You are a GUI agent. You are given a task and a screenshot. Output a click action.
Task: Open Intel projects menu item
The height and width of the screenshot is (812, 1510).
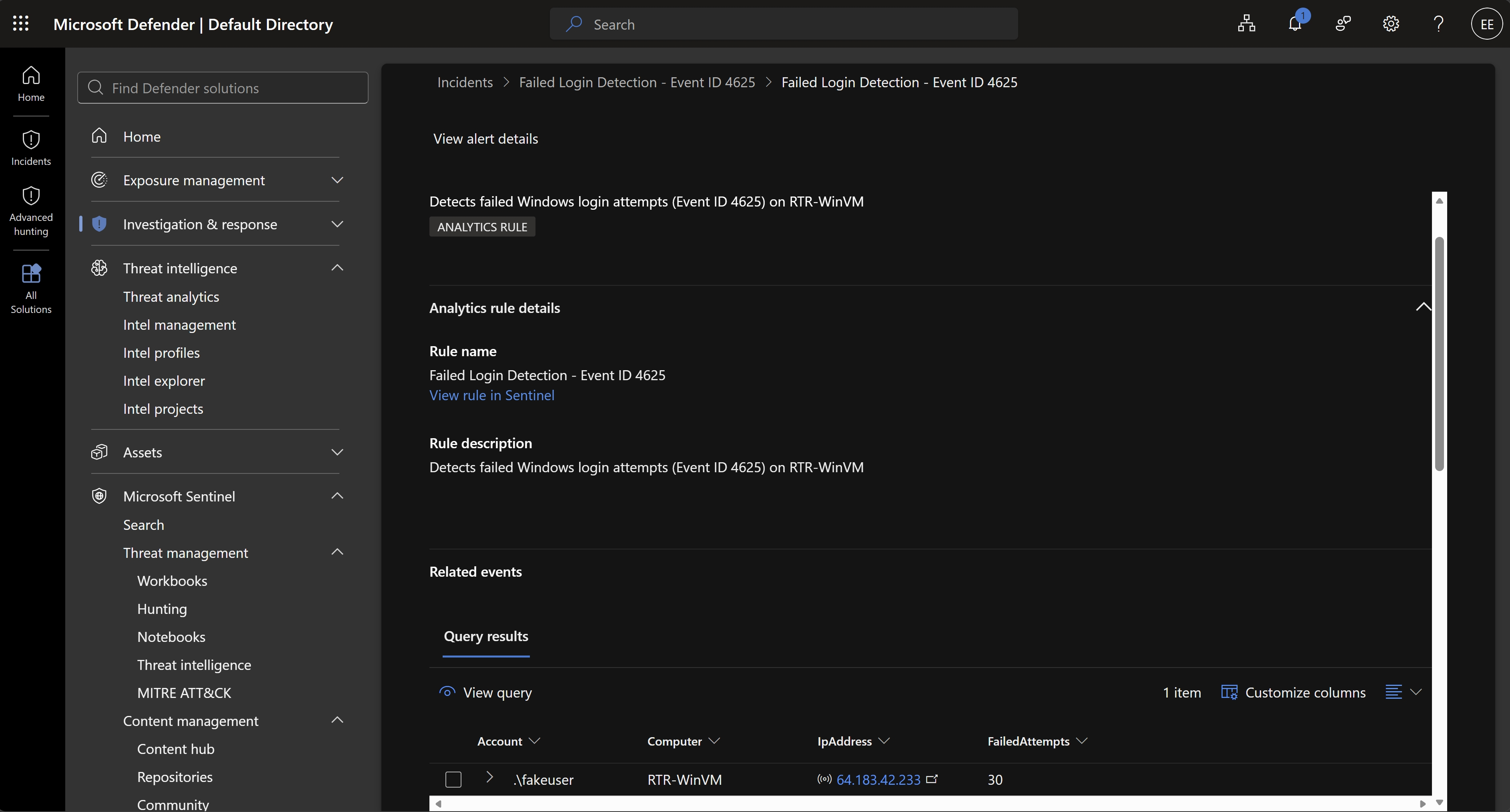click(x=163, y=409)
